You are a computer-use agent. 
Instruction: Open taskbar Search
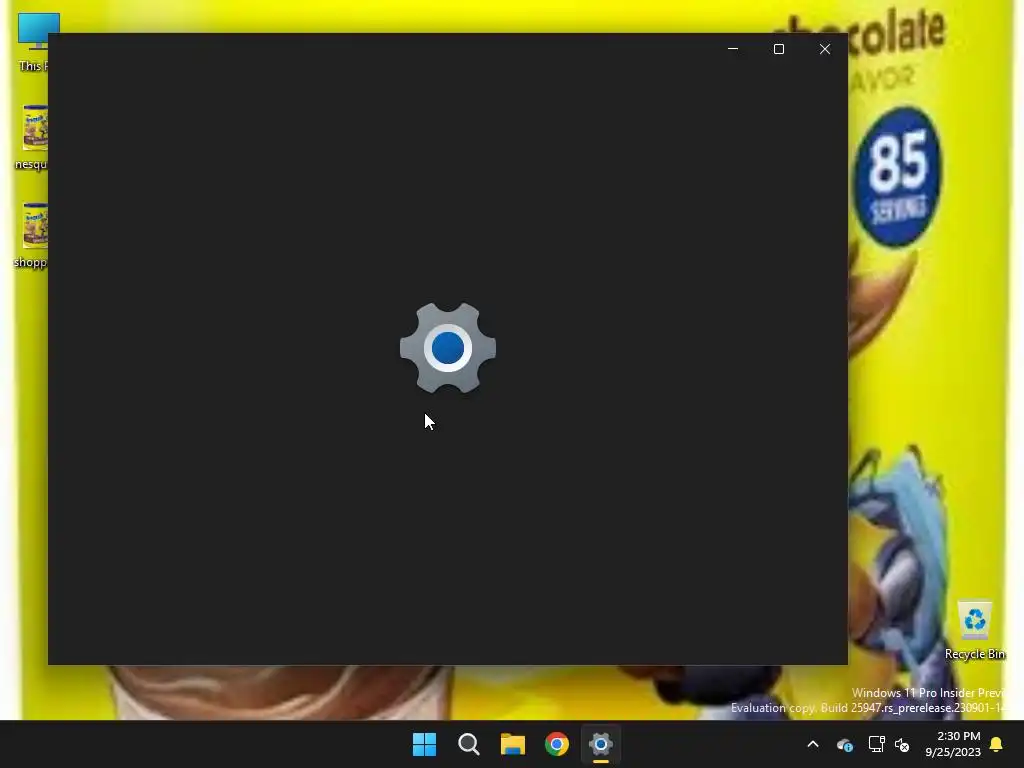469,744
